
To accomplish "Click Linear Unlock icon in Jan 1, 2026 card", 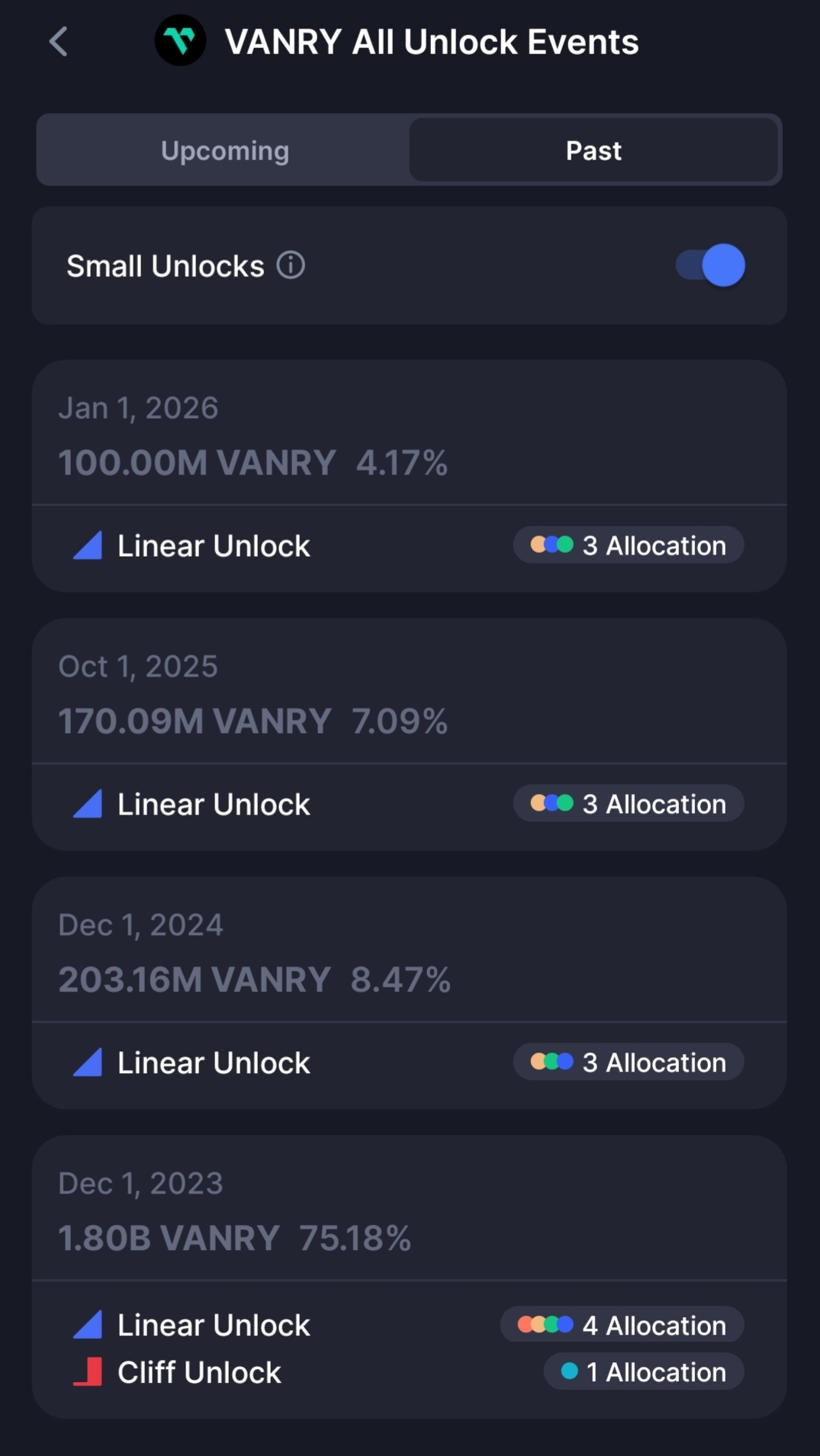I will pos(88,546).
